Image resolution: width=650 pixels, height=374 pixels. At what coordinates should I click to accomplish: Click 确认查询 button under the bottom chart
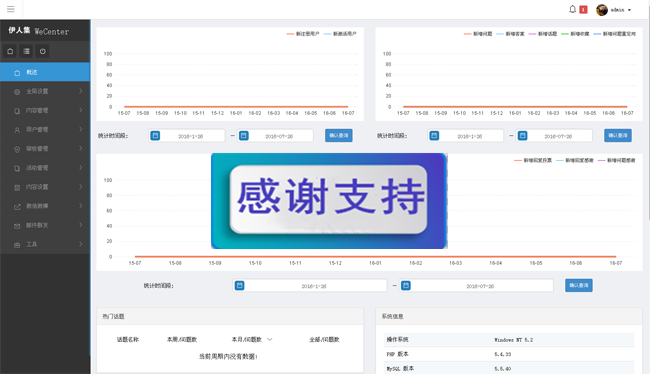[x=579, y=285]
